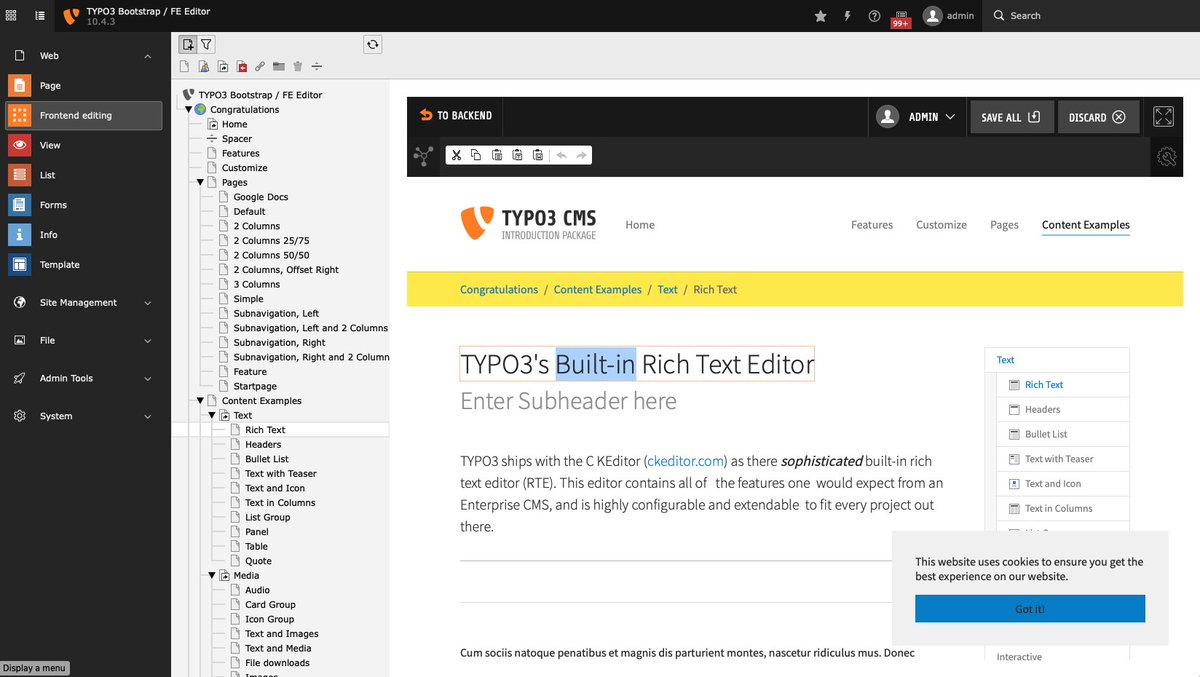Collapse the Media tree node
1200x677 pixels.
click(212, 576)
